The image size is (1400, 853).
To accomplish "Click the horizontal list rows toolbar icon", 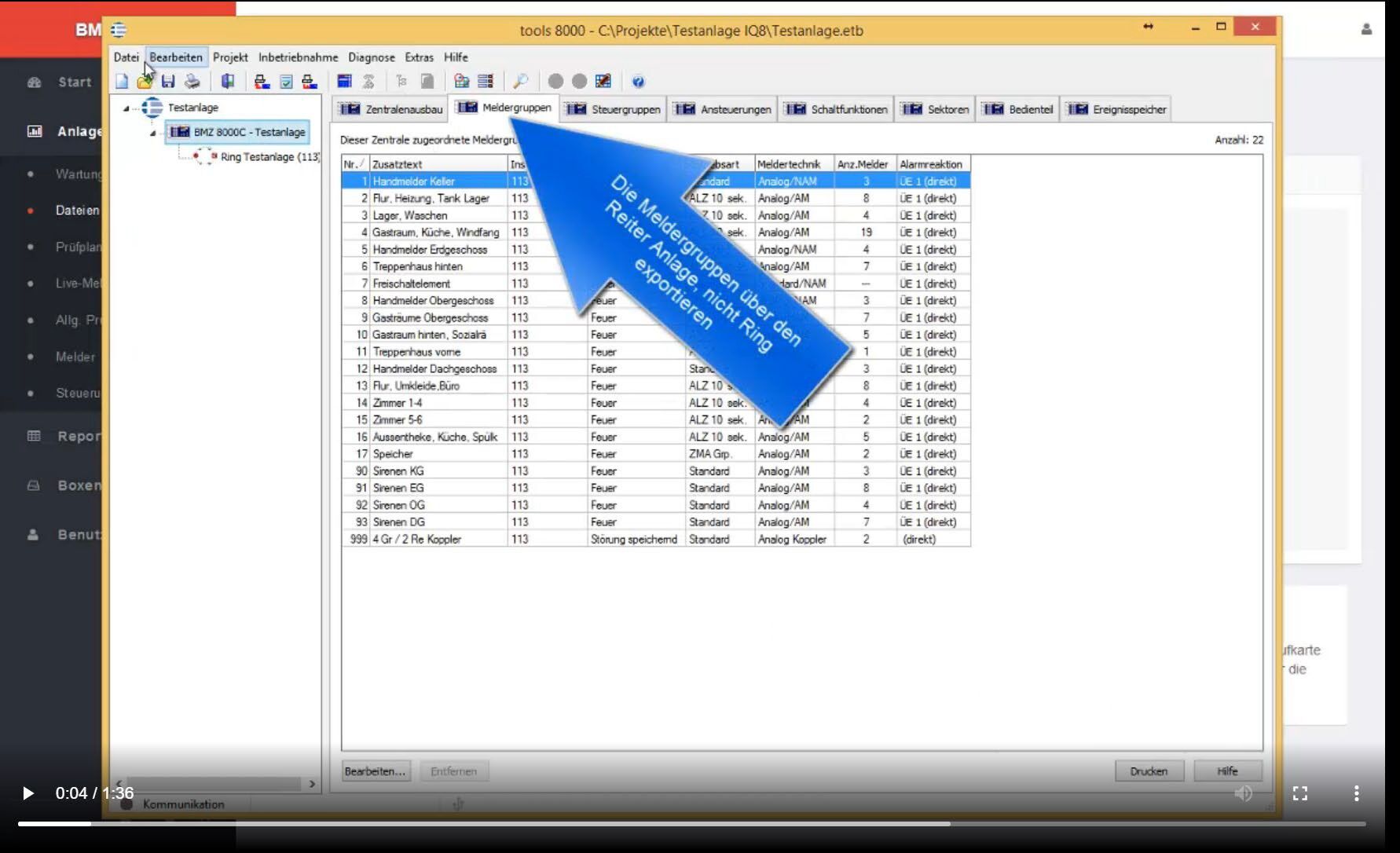I will [x=486, y=81].
